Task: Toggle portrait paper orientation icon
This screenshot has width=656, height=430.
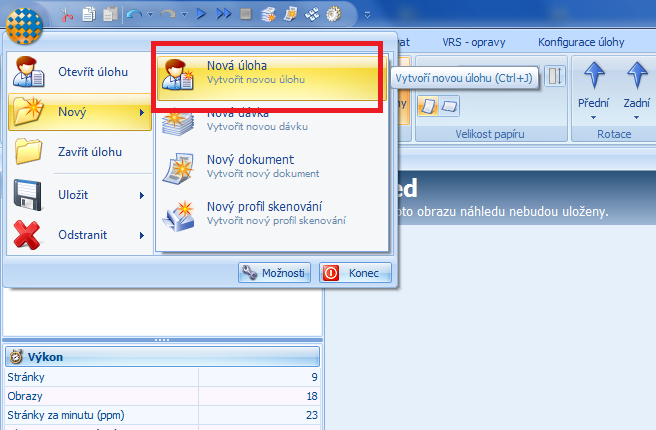Action: tap(428, 106)
